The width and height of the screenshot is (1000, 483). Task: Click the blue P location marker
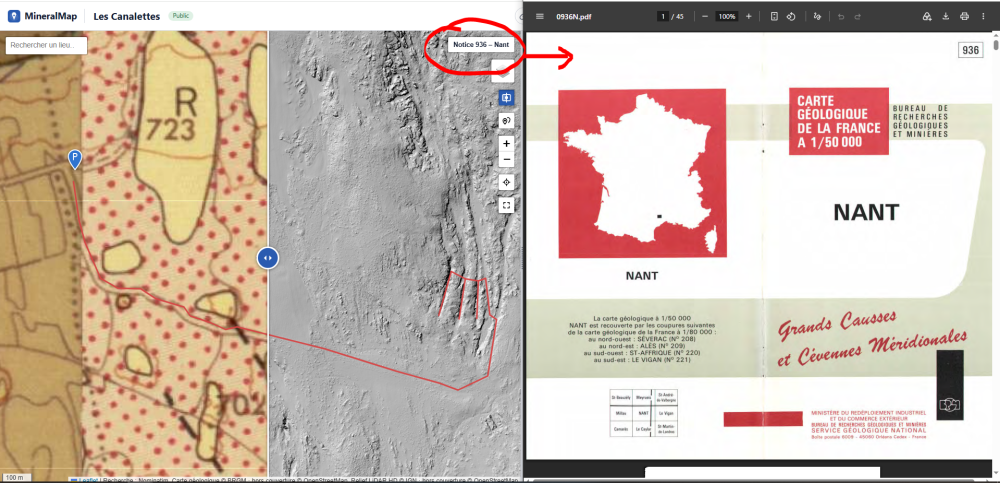pos(75,160)
